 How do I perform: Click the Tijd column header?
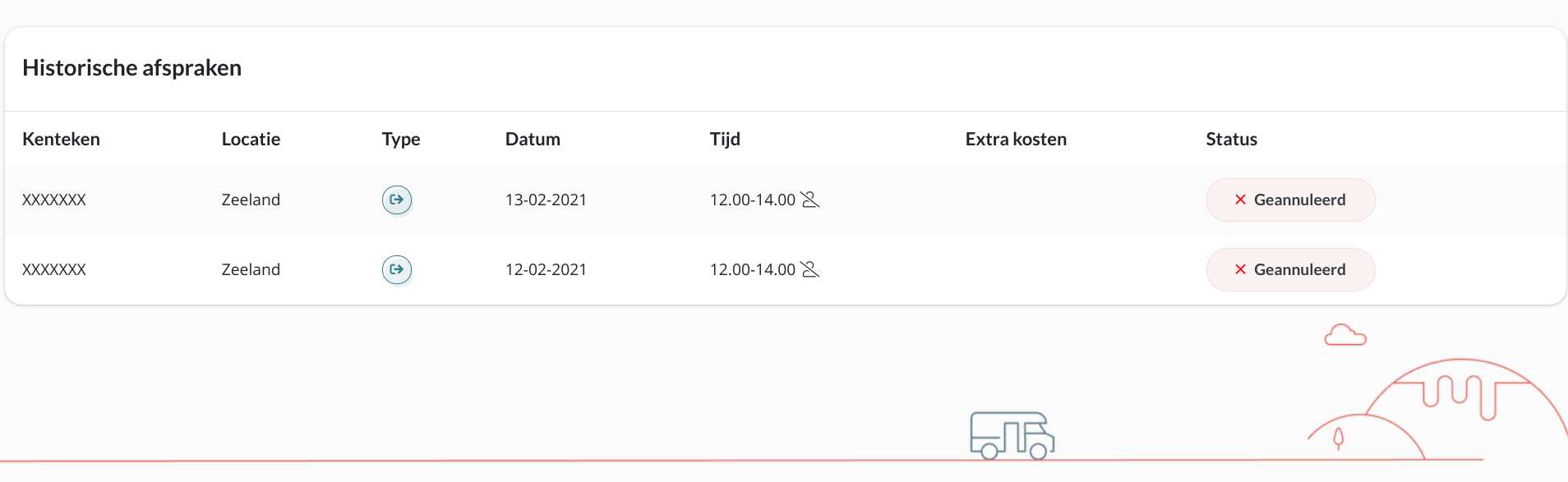[725, 139]
